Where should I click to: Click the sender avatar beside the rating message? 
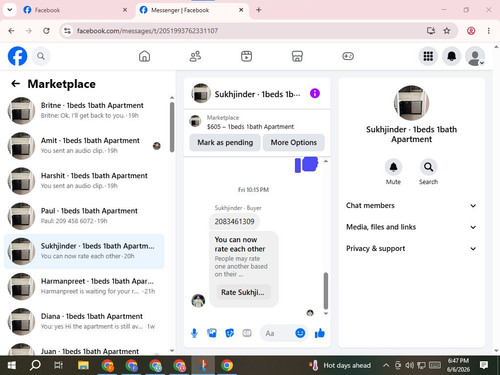198,300
